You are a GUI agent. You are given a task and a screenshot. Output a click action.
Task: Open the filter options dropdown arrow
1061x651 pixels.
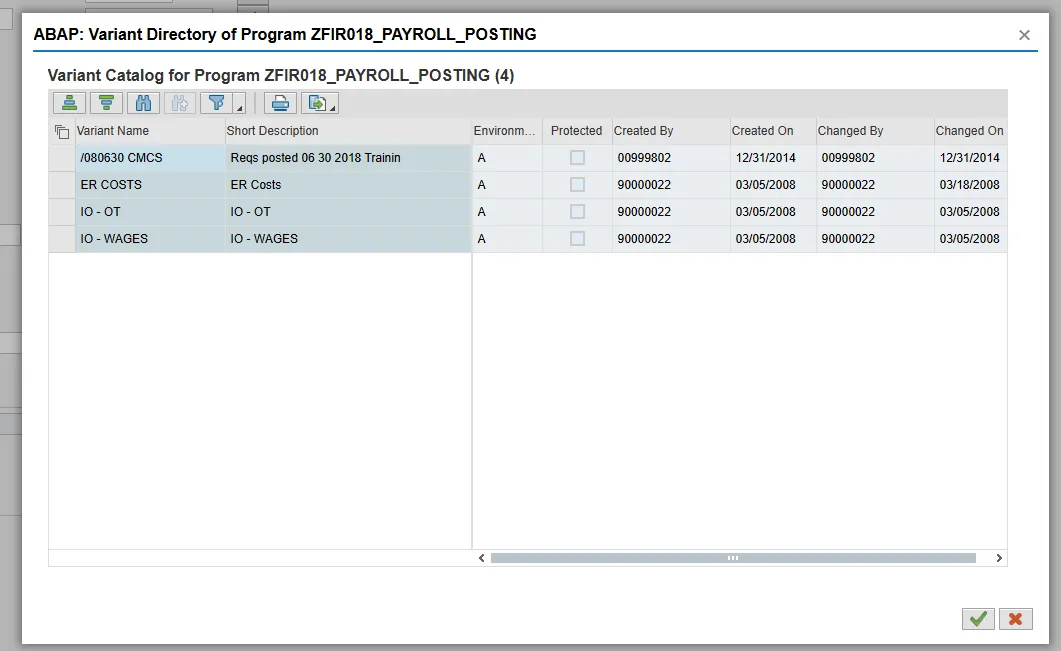coord(239,108)
